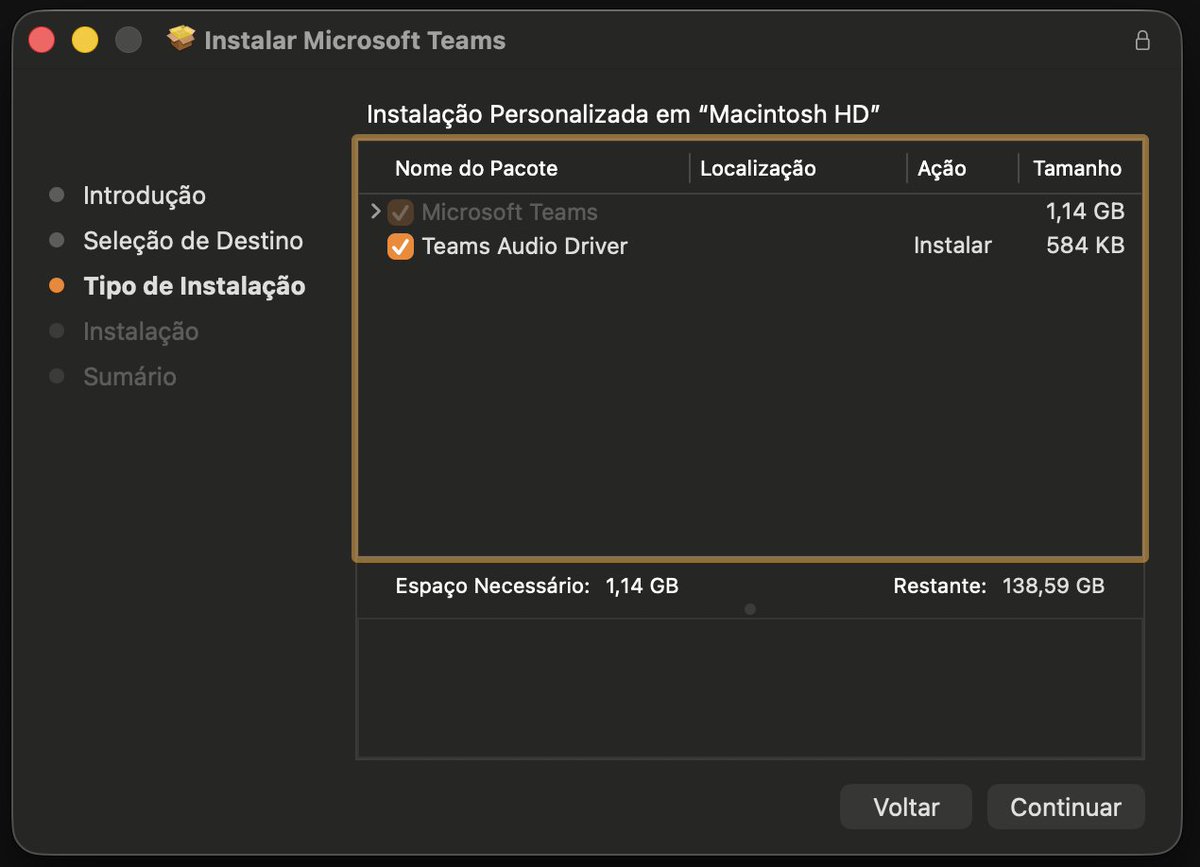Click the Continuar button

[1066, 807]
